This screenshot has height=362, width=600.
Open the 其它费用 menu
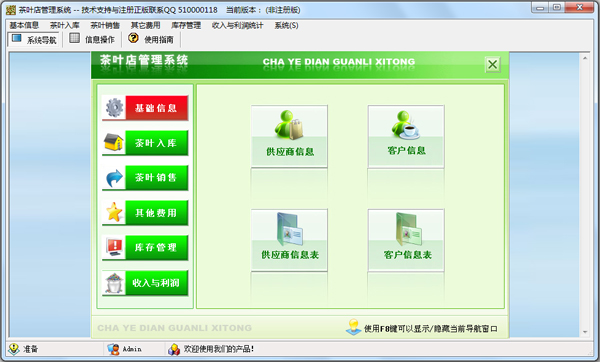tap(145, 25)
